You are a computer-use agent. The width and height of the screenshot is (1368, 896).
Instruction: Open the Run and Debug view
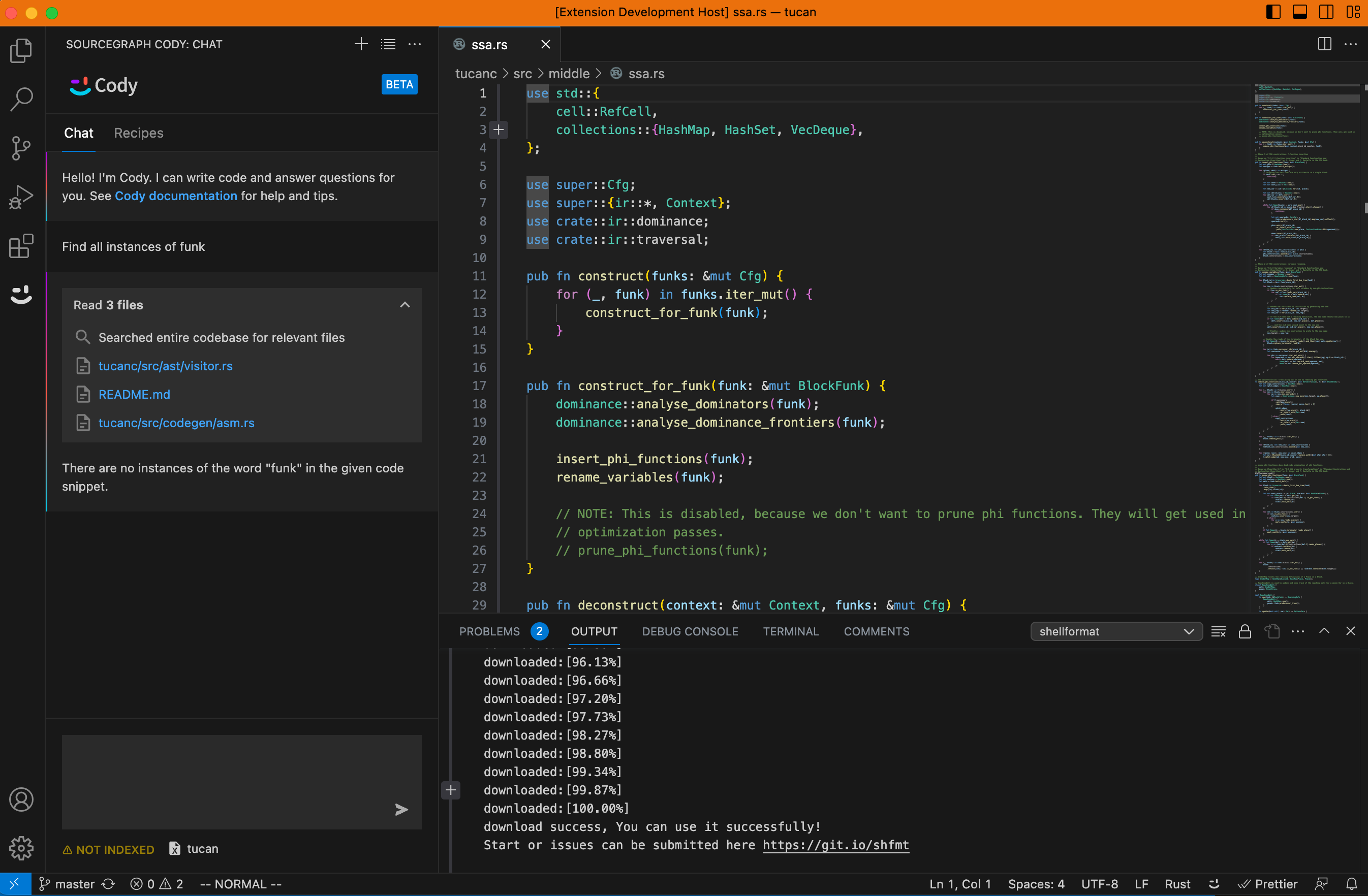21,197
